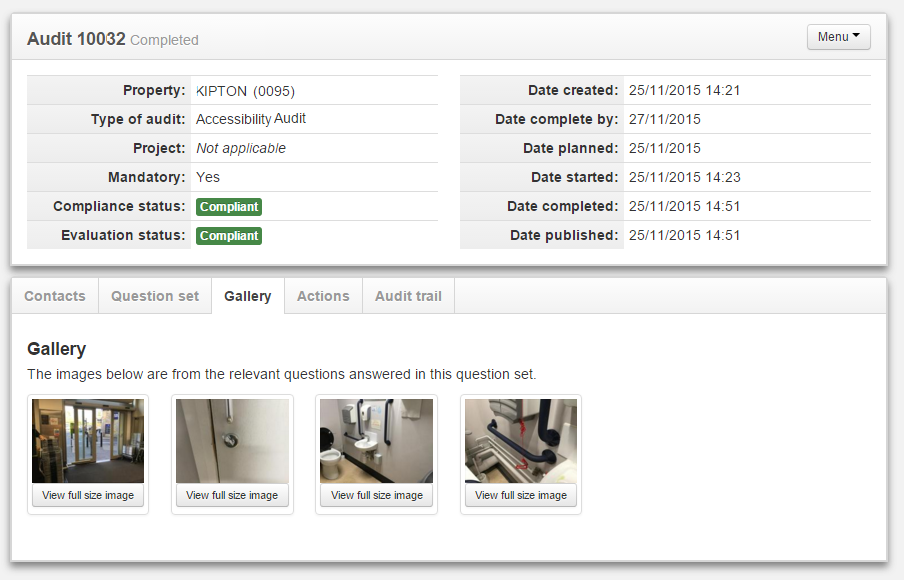The image size is (904, 580).
Task: Show the Audit trail tab
Action: pyautogui.click(x=408, y=296)
